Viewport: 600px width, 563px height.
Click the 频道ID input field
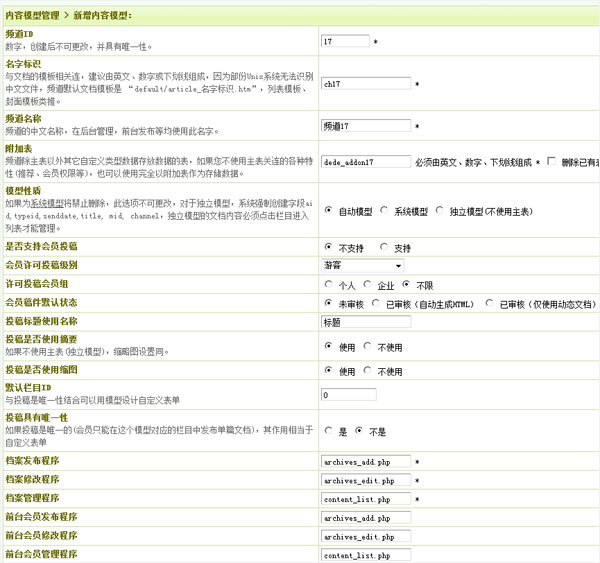345,41
